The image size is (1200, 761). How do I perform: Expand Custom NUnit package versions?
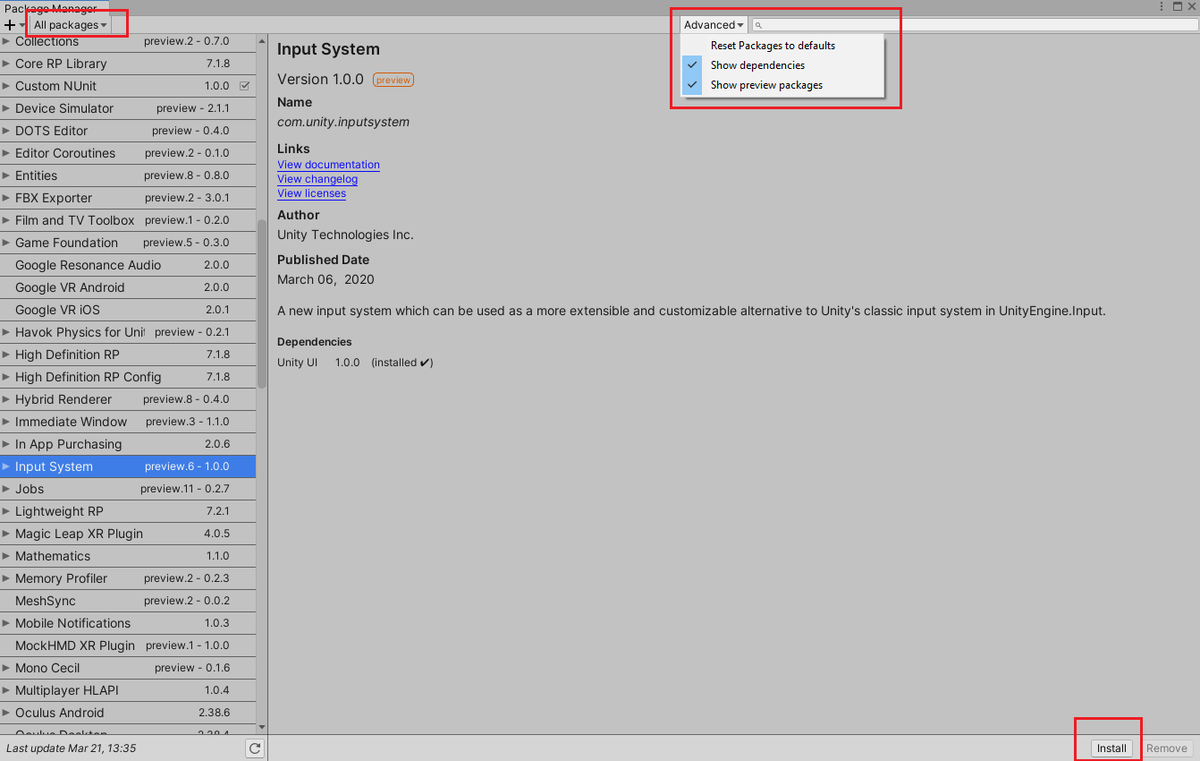pos(6,86)
